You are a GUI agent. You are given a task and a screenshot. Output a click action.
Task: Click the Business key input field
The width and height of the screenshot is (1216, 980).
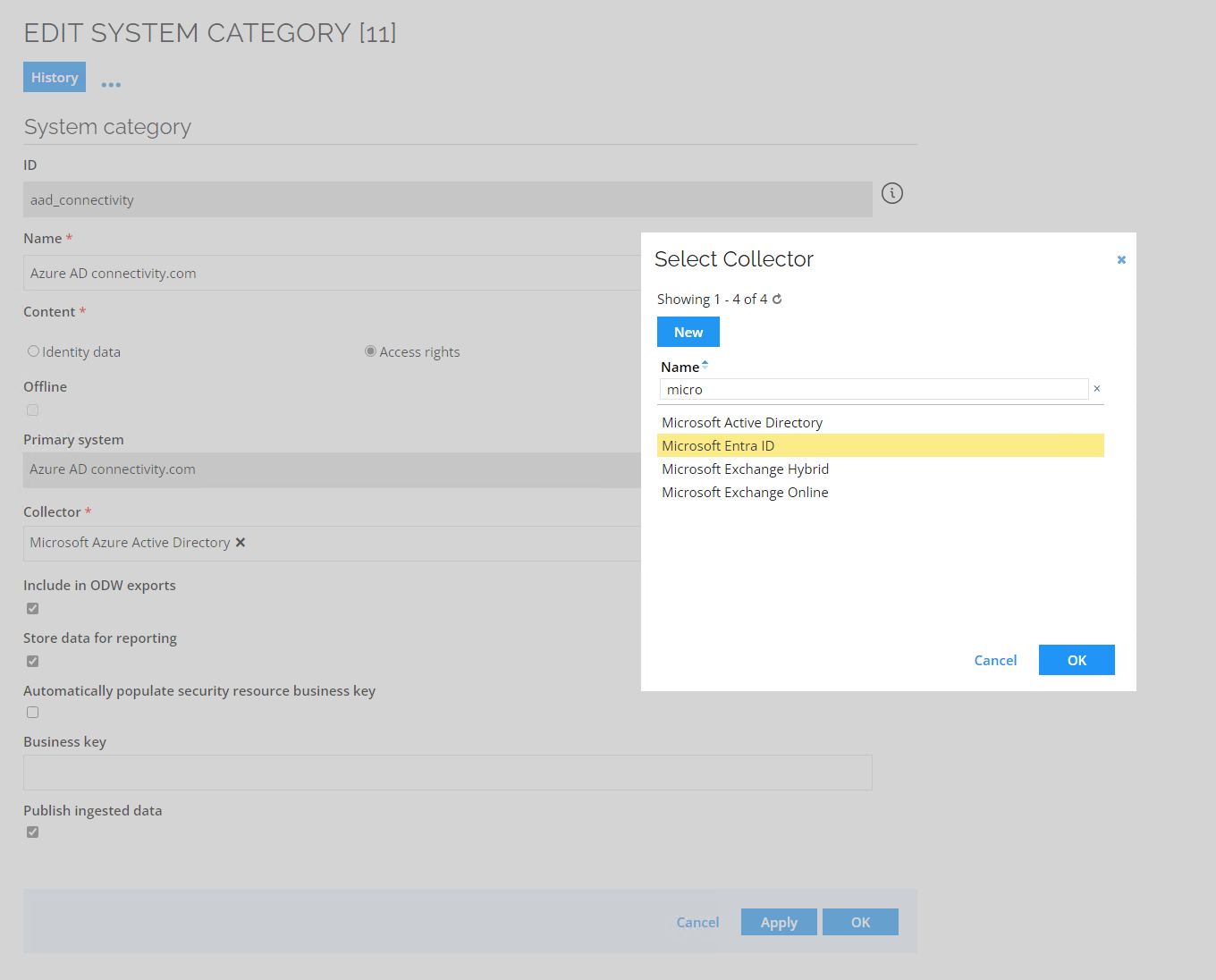point(448,773)
